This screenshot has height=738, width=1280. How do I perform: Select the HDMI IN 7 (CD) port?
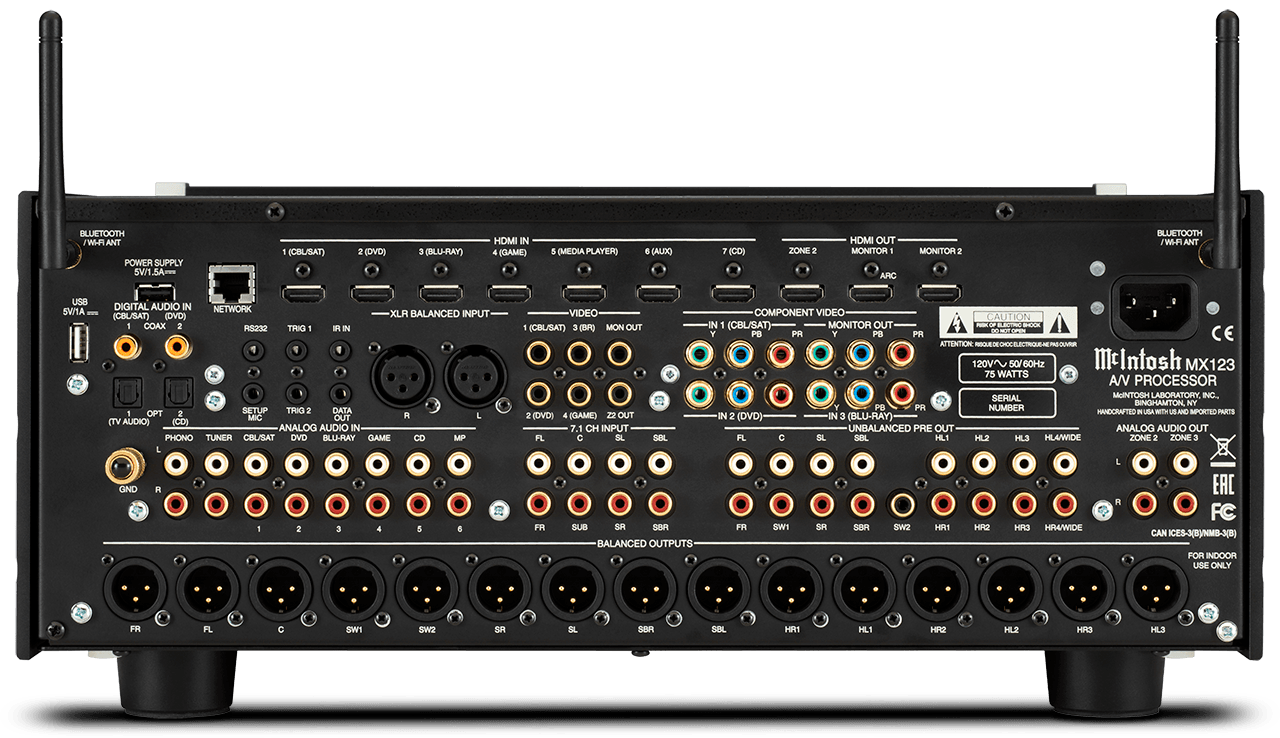coord(733,293)
